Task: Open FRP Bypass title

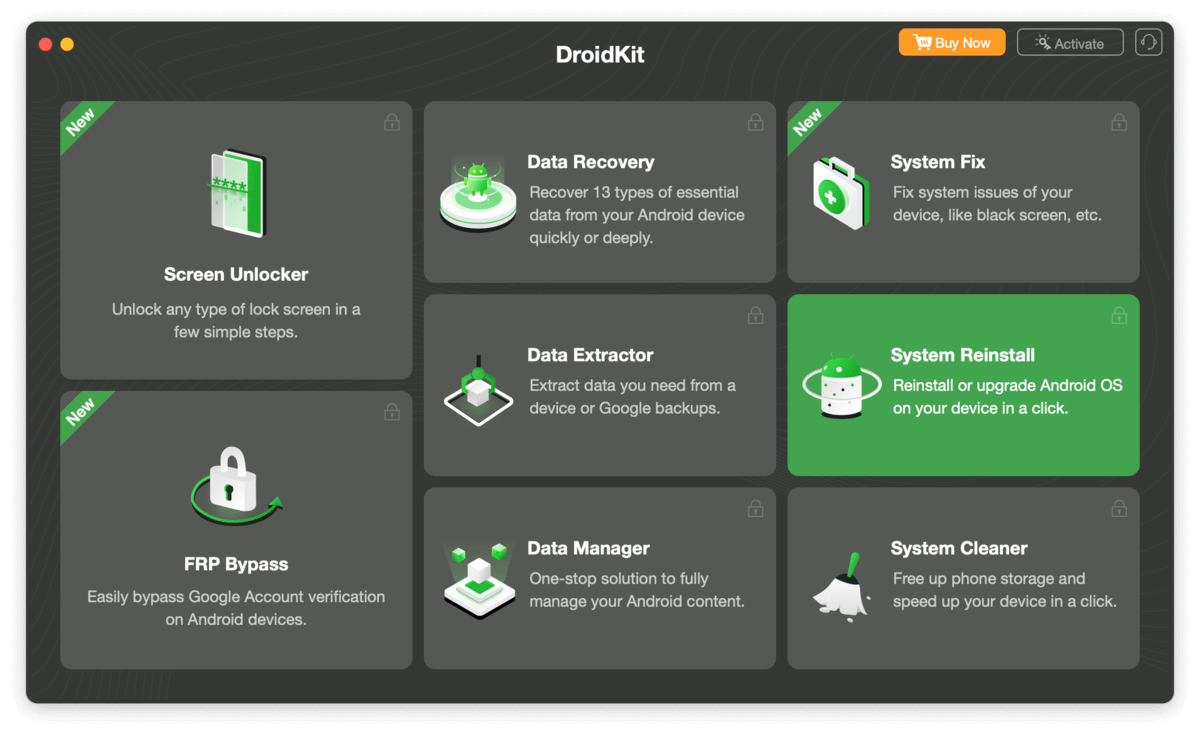Action: tap(236, 564)
